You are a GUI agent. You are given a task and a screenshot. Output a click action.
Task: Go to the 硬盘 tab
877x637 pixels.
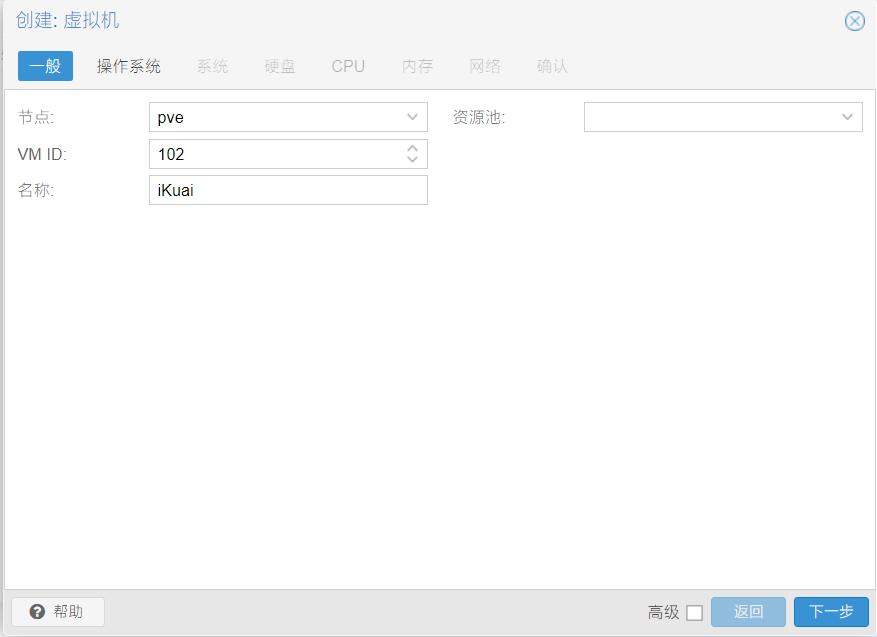[280, 66]
